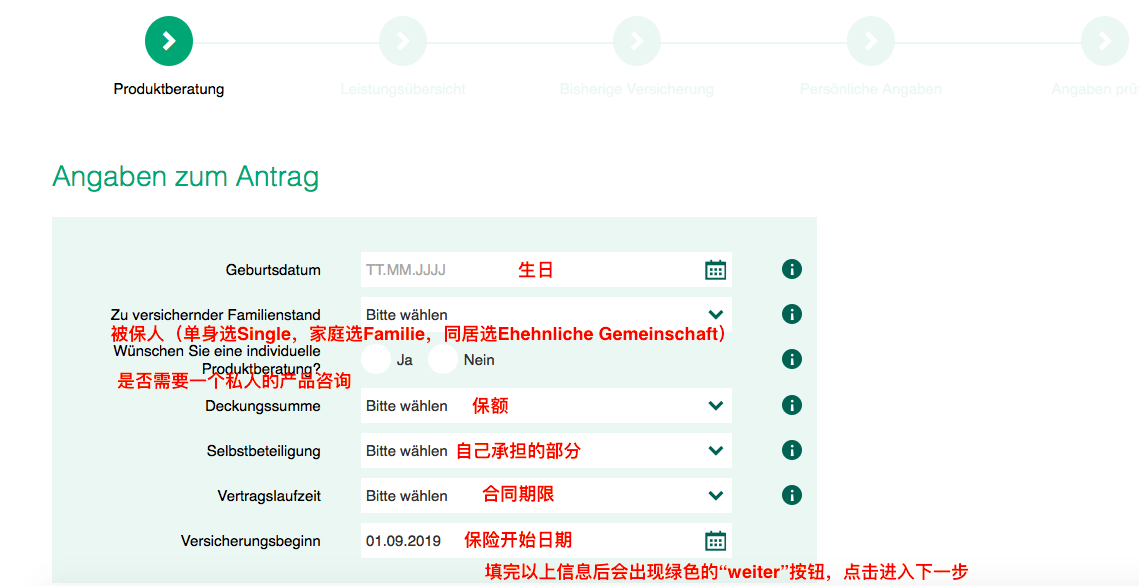1139x586 pixels.
Task: Expand the Familienstand dropdown
Action: pos(545,314)
